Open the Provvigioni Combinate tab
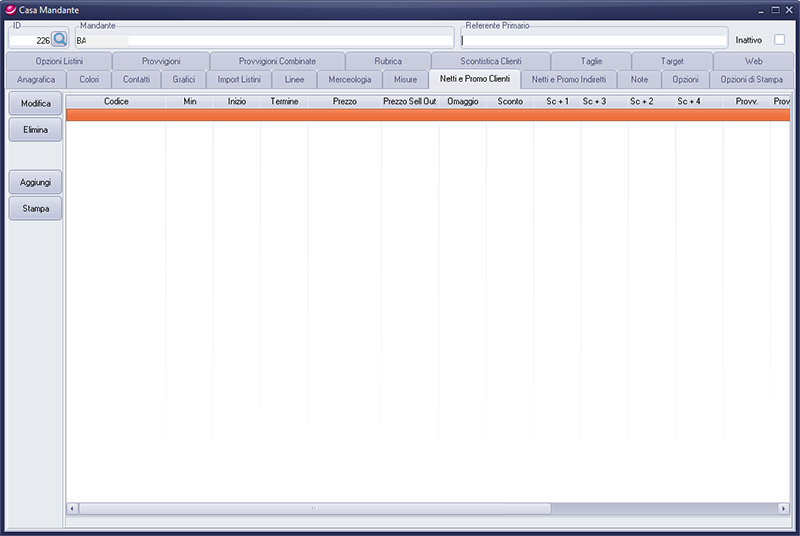The image size is (800, 536). click(277, 61)
